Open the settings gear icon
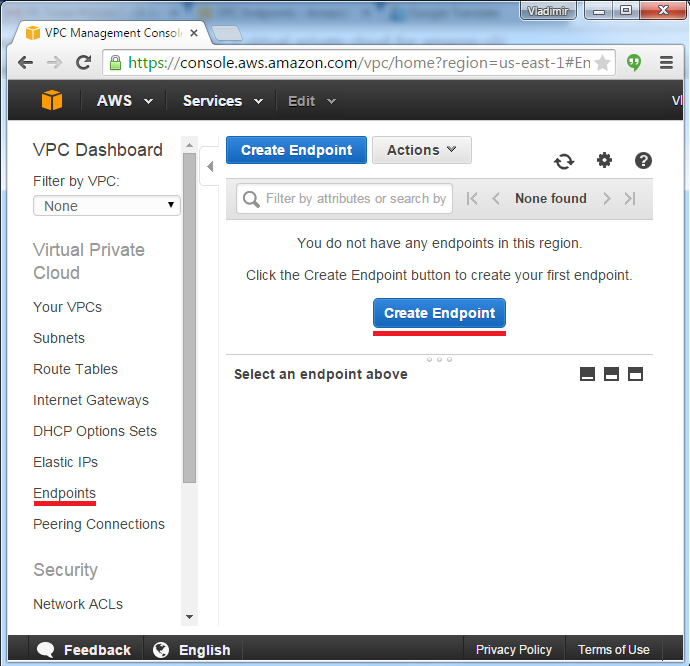Image resolution: width=690 pixels, height=666 pixels. (604, 160)
